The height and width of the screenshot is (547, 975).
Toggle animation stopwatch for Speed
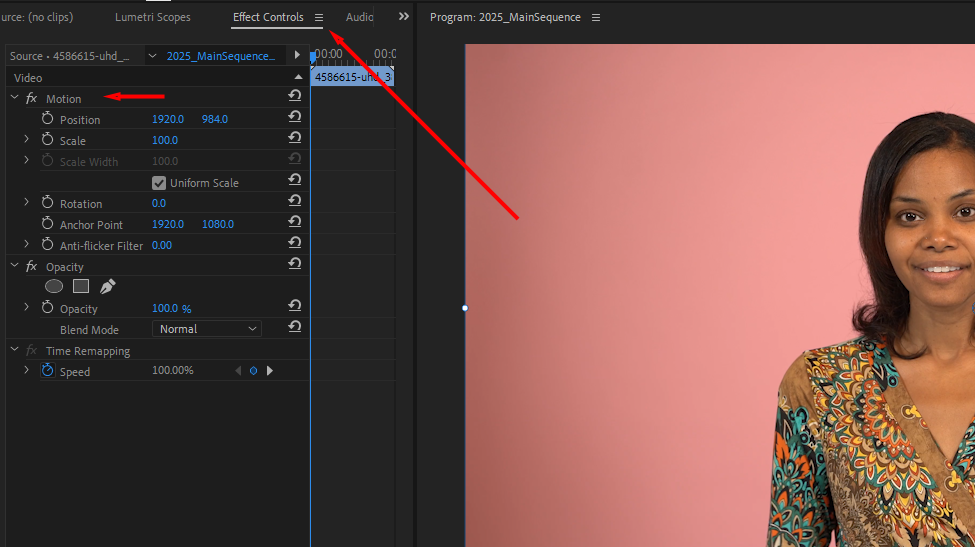coord(47,370)
